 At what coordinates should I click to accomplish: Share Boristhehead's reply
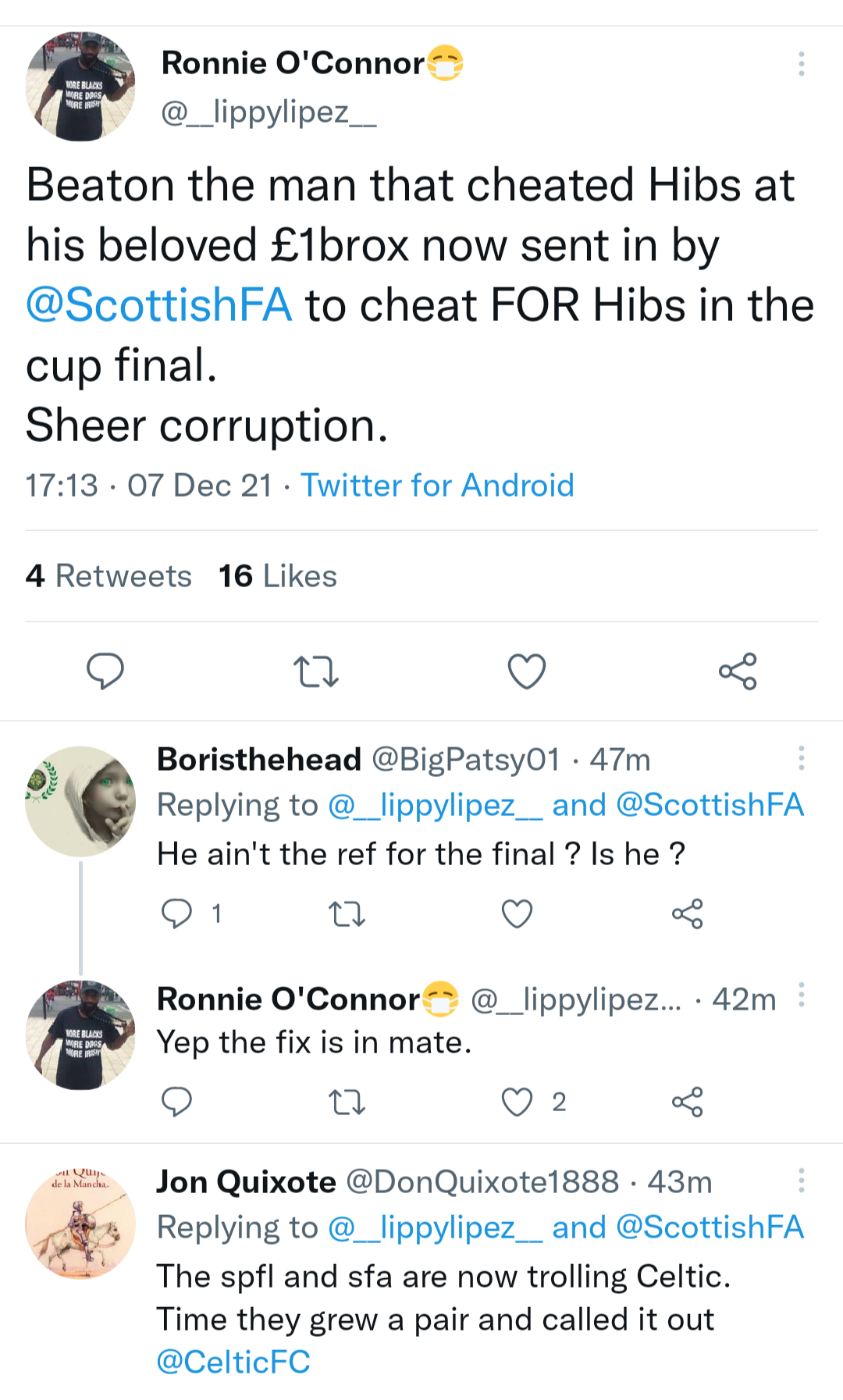click(687, 913)
